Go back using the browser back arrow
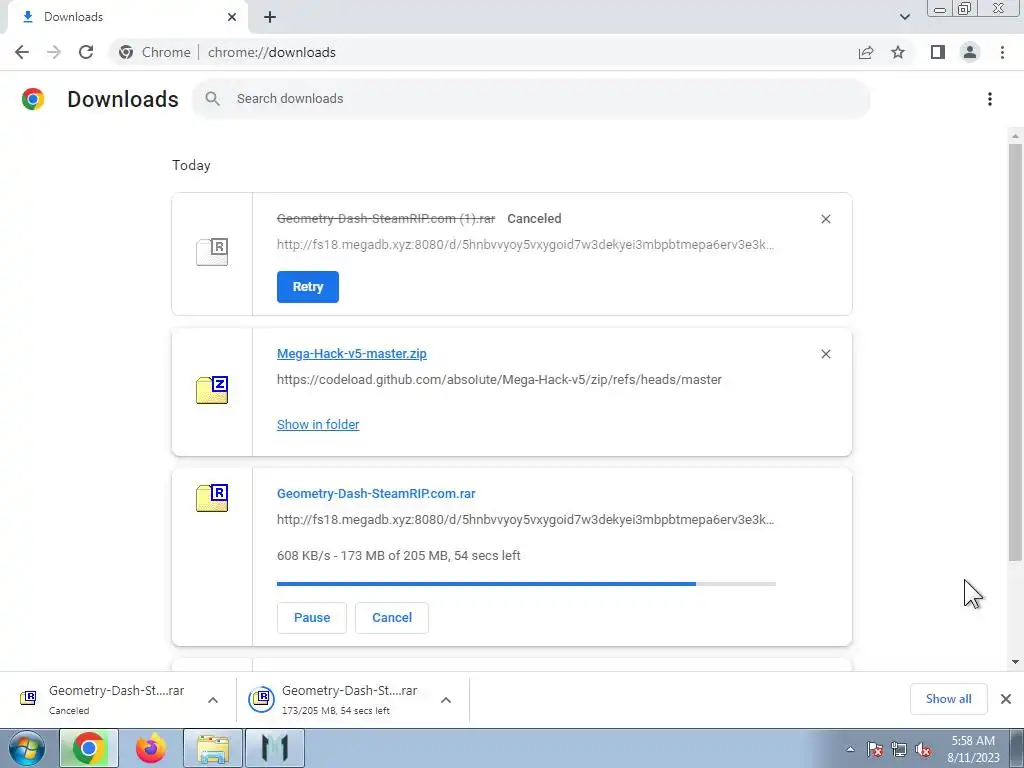This screenshot has height=768, width=1024. tap(22, 52)
